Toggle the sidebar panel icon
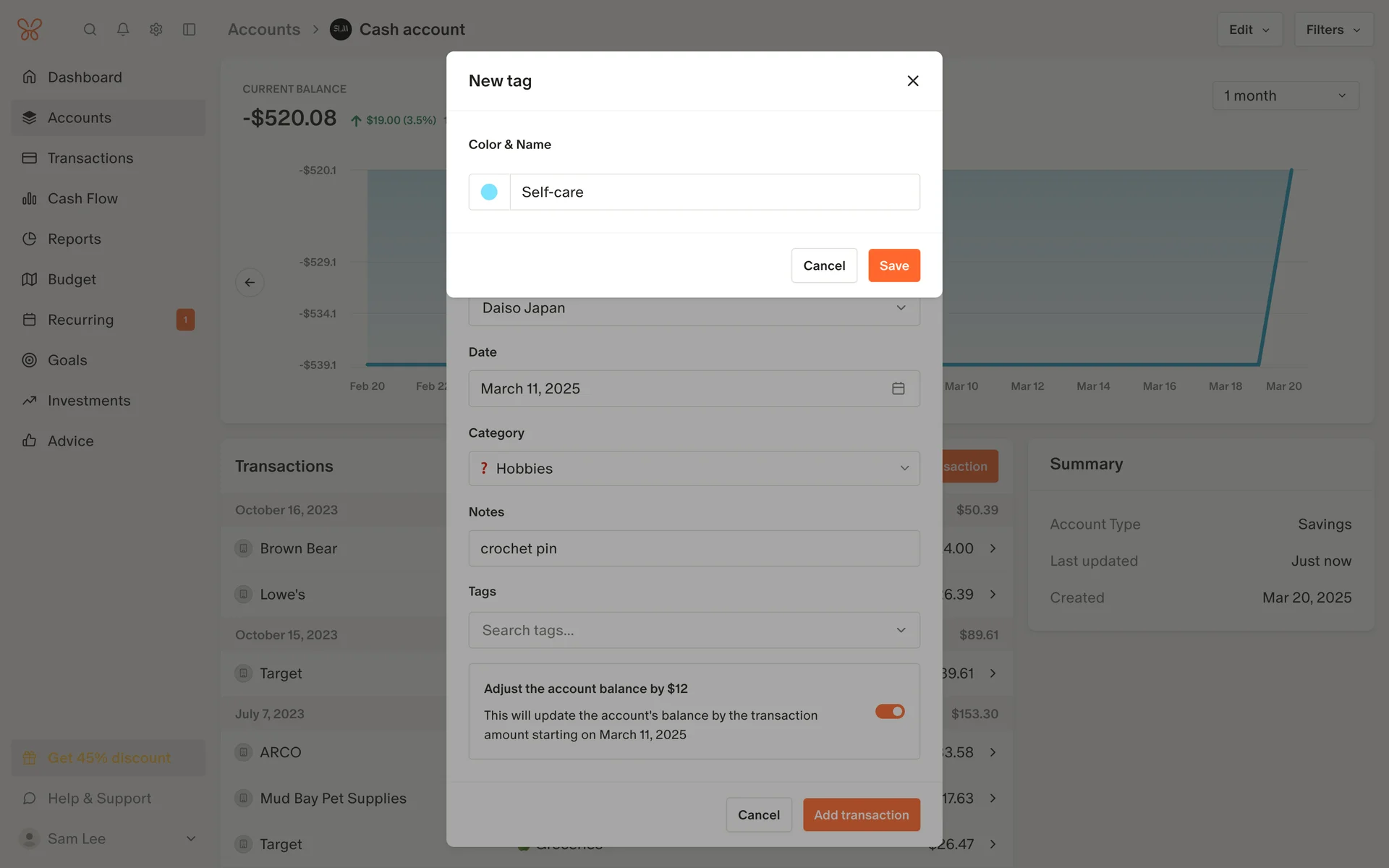The image size is (1389, 868). 190,30
